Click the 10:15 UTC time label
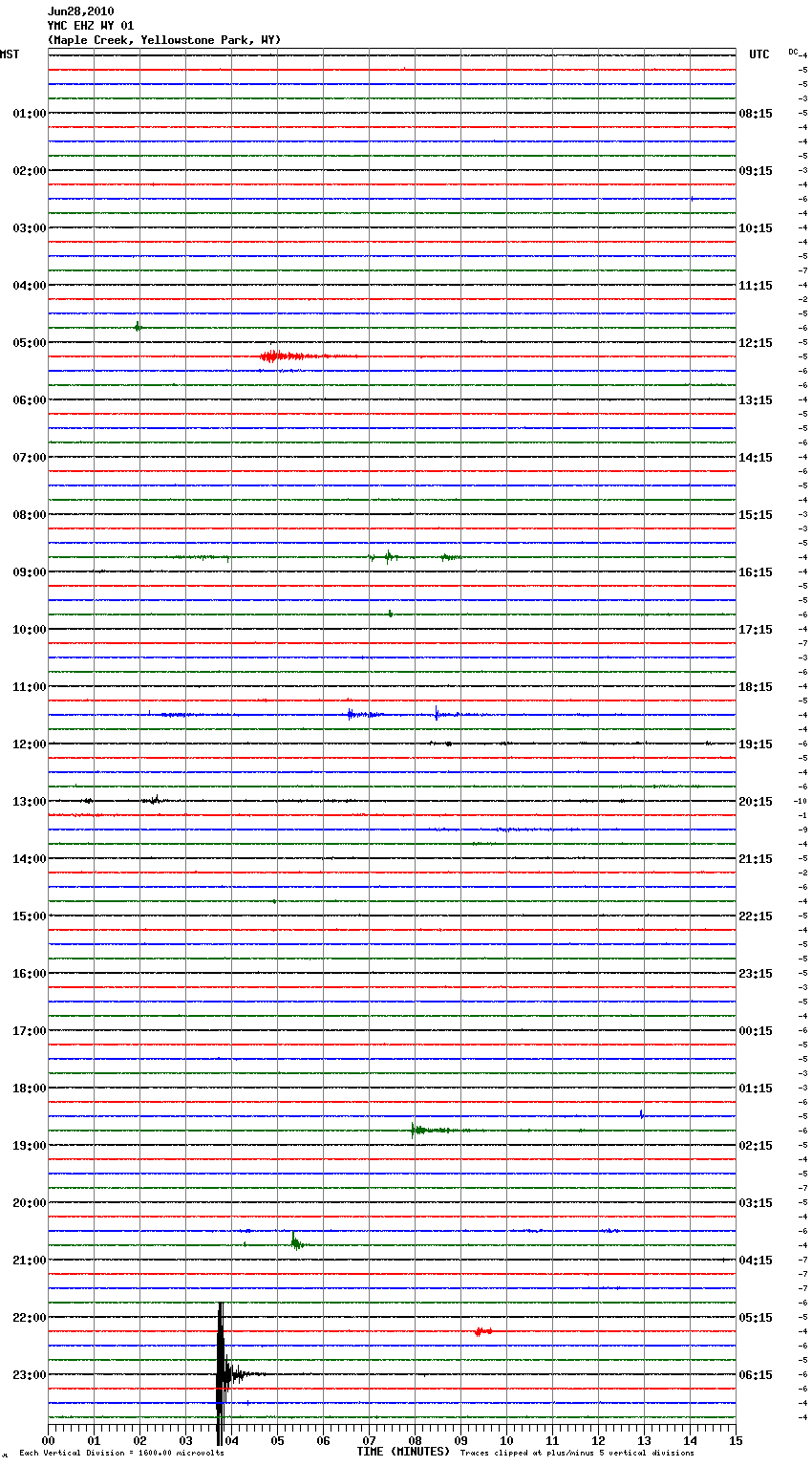This screenshot has height=1466, width=812. [756, 228]
